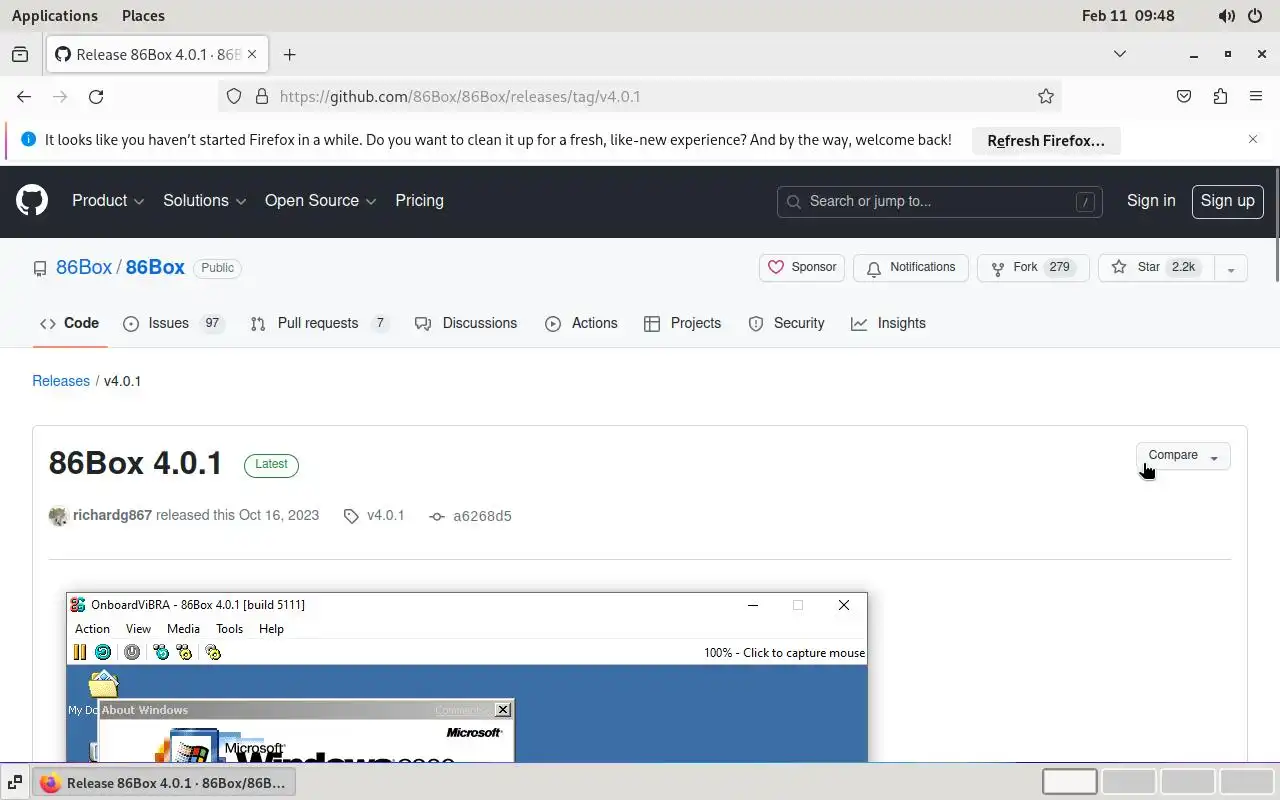Screen dimensions: 1280x800
Task: Open commit a6268d5 link
Action: point(482,517)
